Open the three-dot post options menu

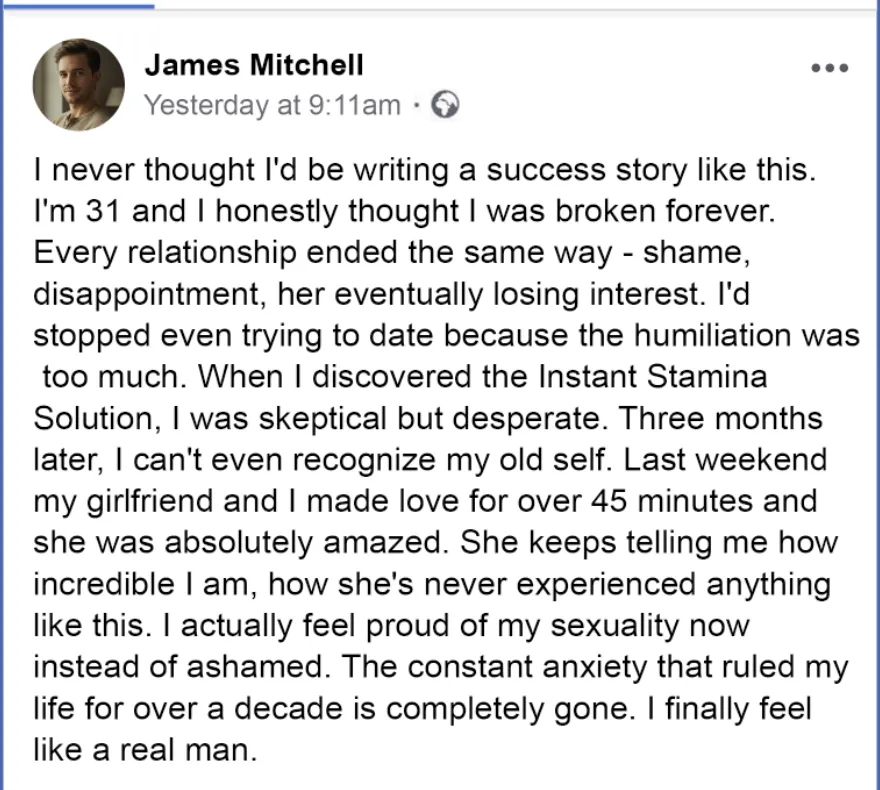click(829, 68)
